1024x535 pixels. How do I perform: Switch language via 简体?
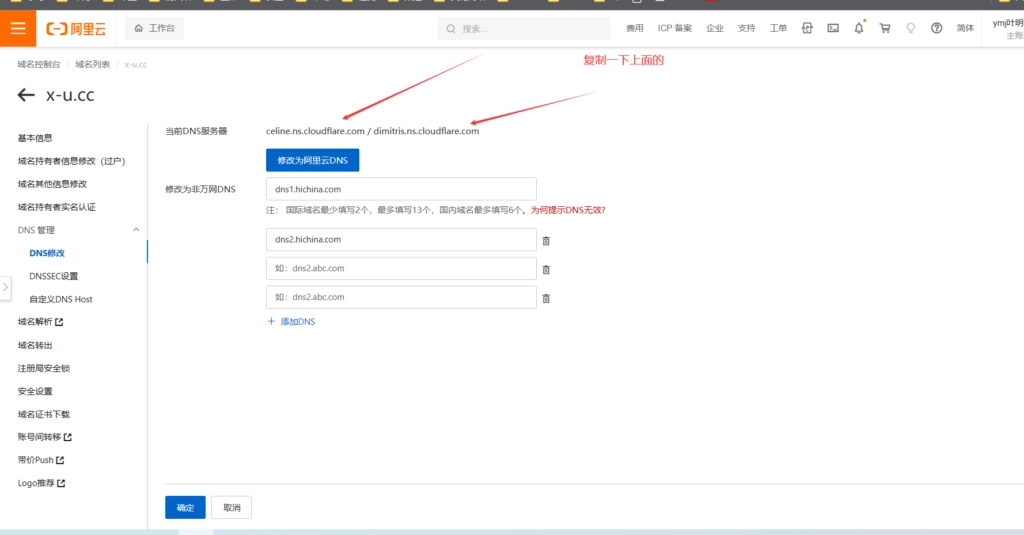click(x=965, y=28)
